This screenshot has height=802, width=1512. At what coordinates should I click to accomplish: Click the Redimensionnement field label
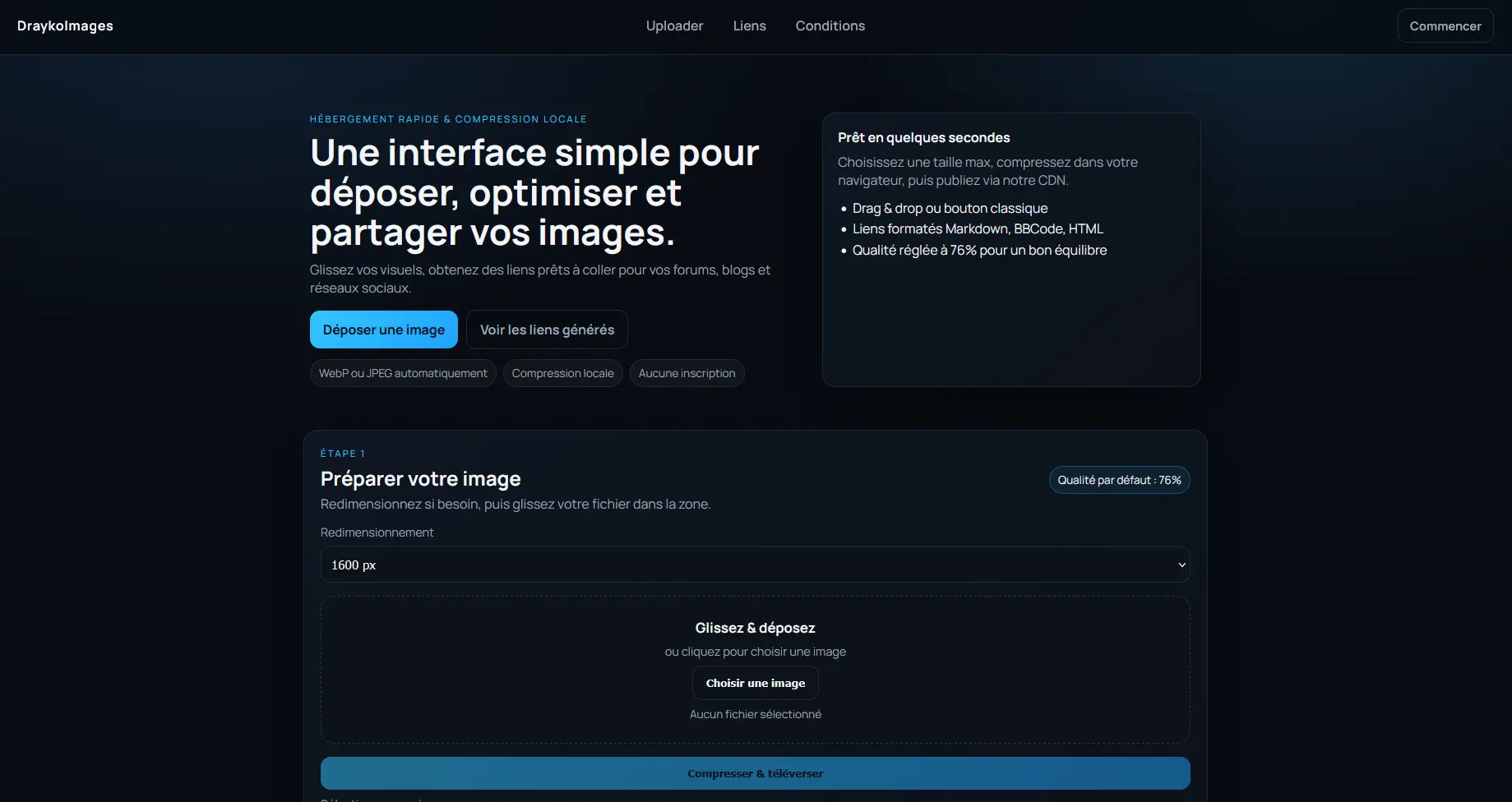pyautogui.click(x=377, y=532)
